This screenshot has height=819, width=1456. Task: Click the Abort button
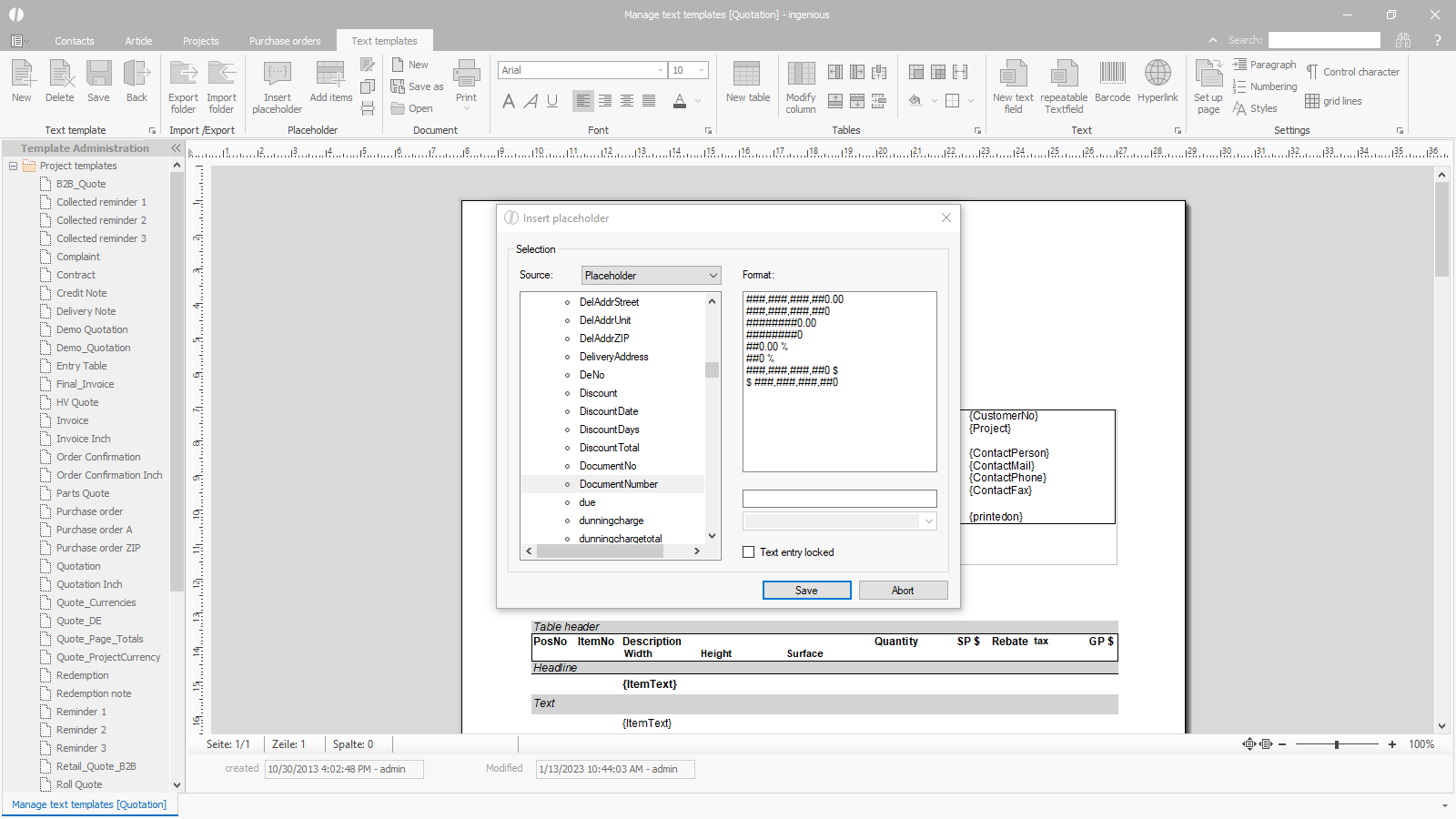[903, 591]
